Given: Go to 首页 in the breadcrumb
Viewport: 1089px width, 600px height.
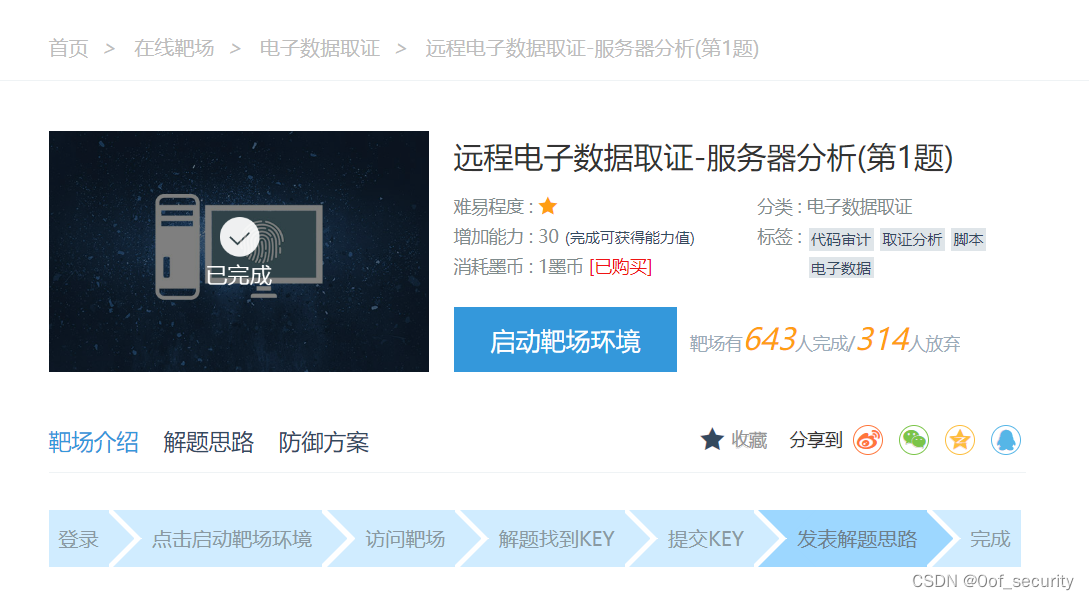Looking at the screenshot, I should [x=69, y=49].
